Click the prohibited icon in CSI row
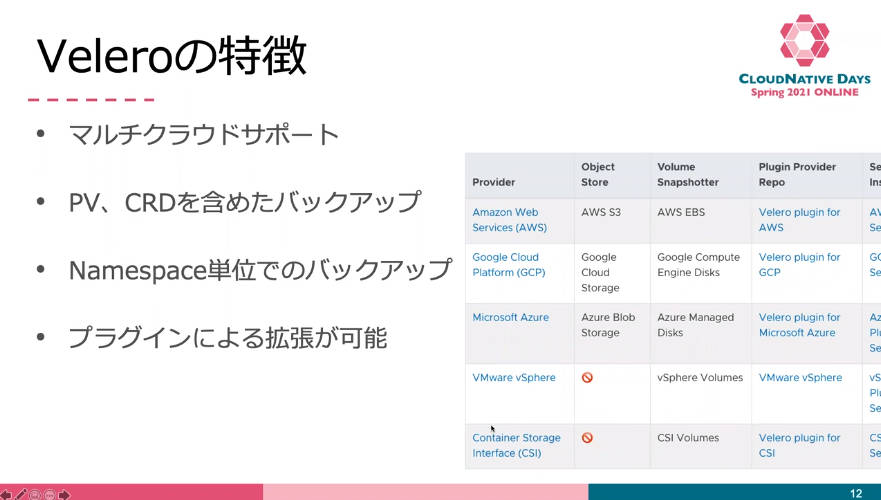 point(587,438)
